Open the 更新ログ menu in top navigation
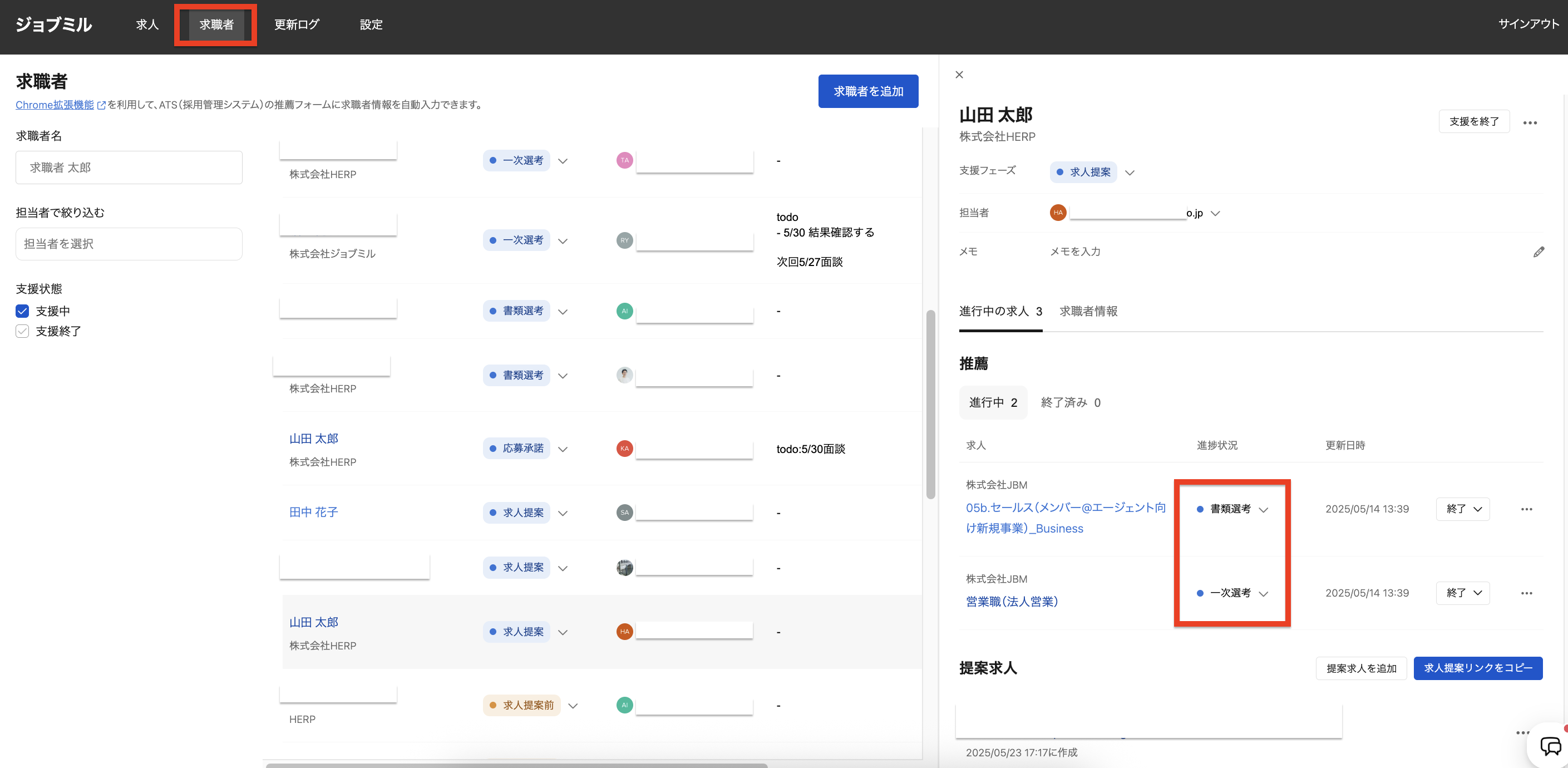The image size is (1568, 768). point(297,24)
